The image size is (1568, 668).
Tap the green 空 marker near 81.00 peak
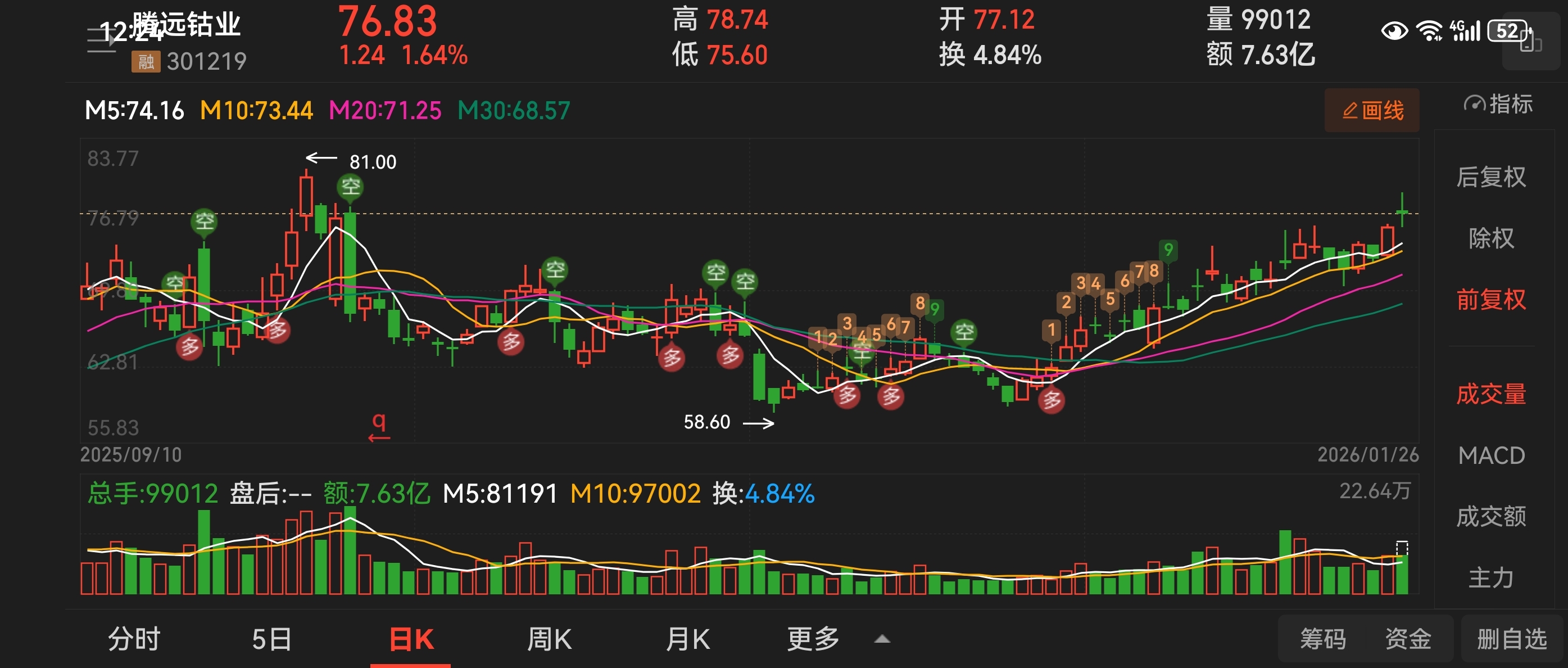click(x=350, y=186)
